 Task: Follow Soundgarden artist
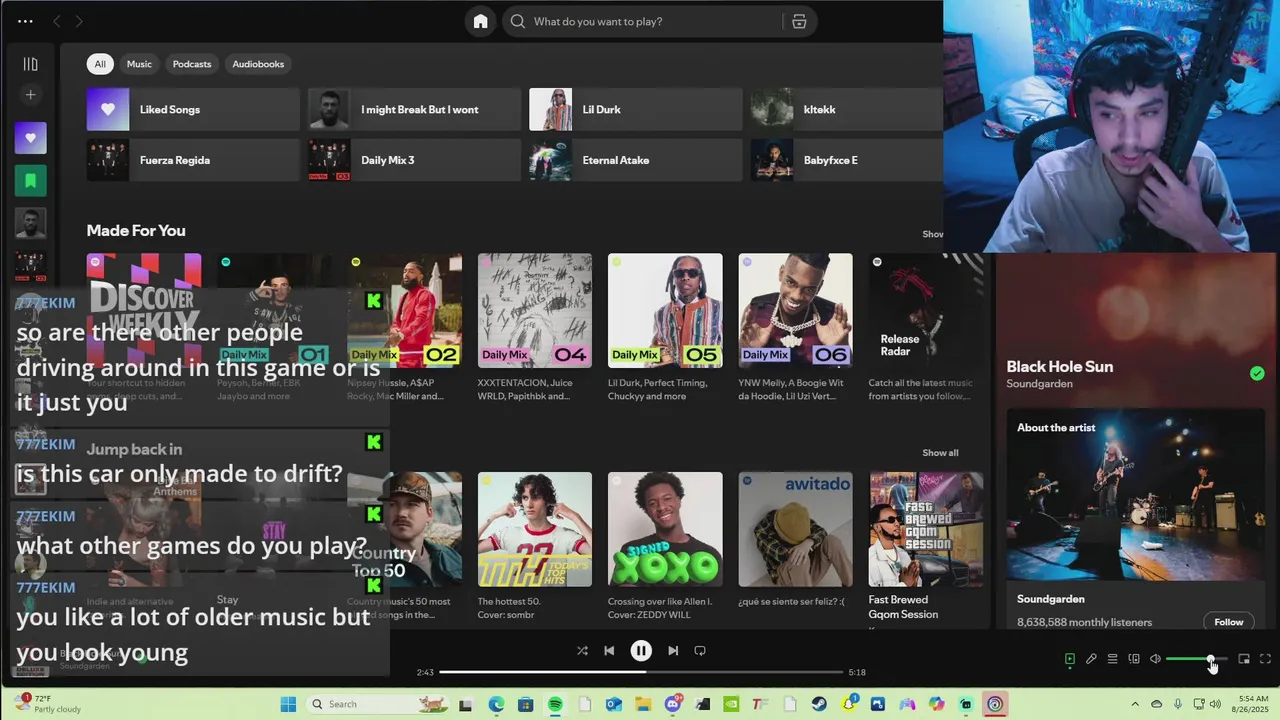coord(1228,622)
